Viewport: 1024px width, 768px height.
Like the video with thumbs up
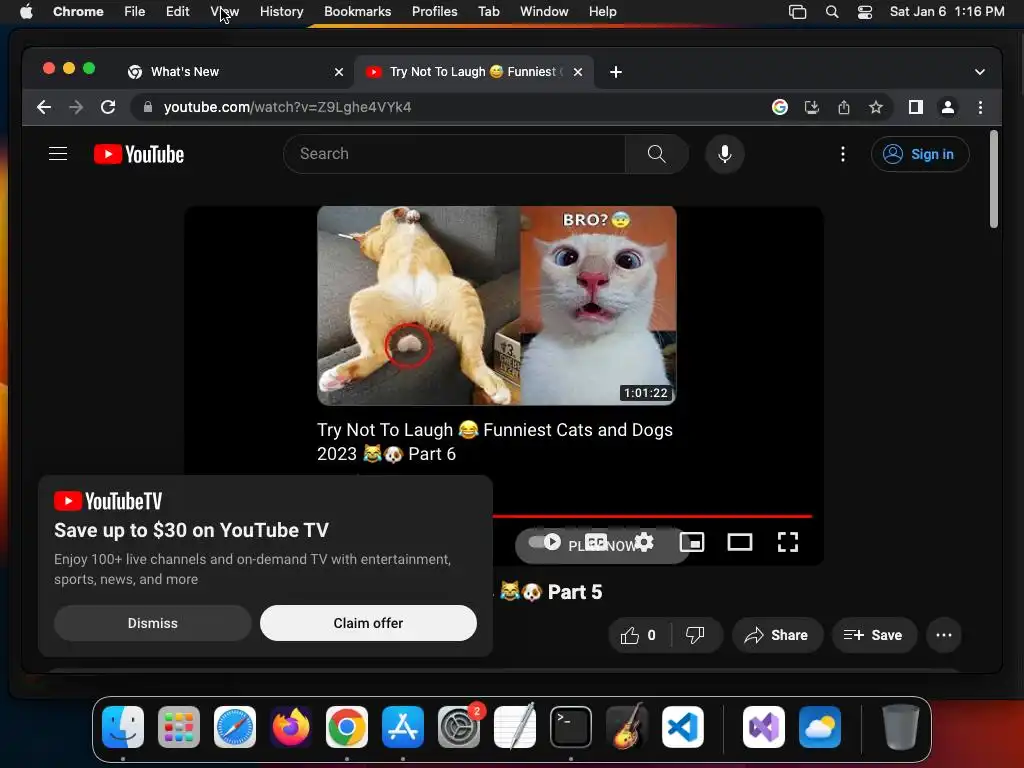[x=638, y=635]
